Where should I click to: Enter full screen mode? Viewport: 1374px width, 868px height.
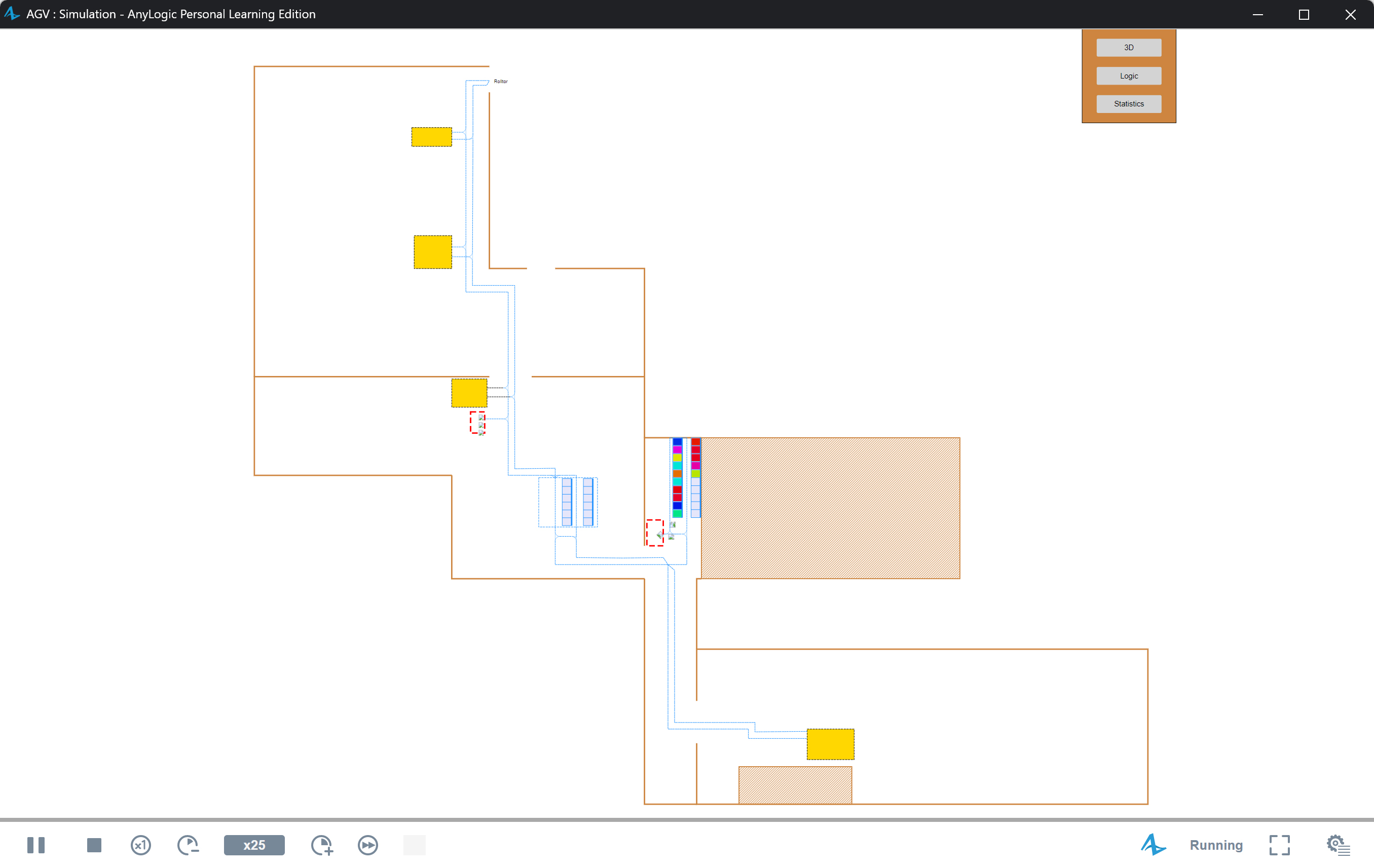(1279, 845)
